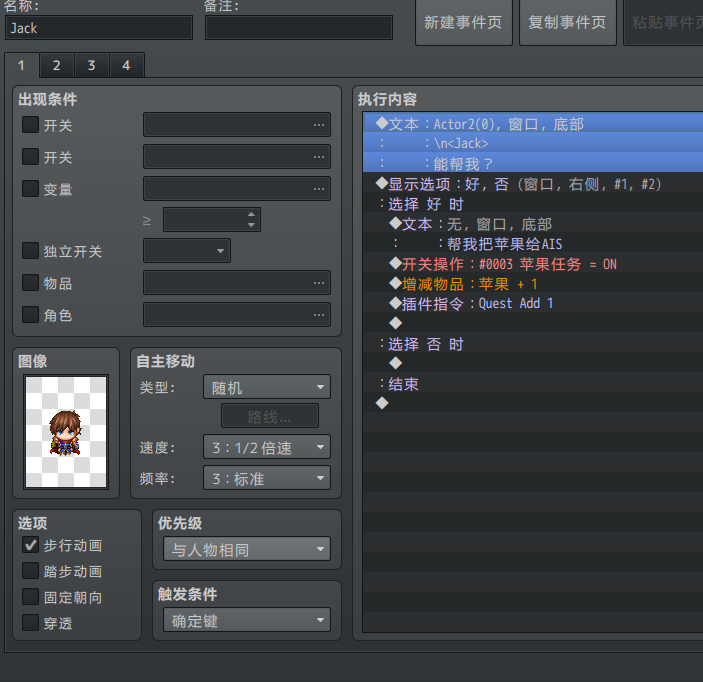Open the 独立开关 self switch dropdown

(x=187, y=251)
